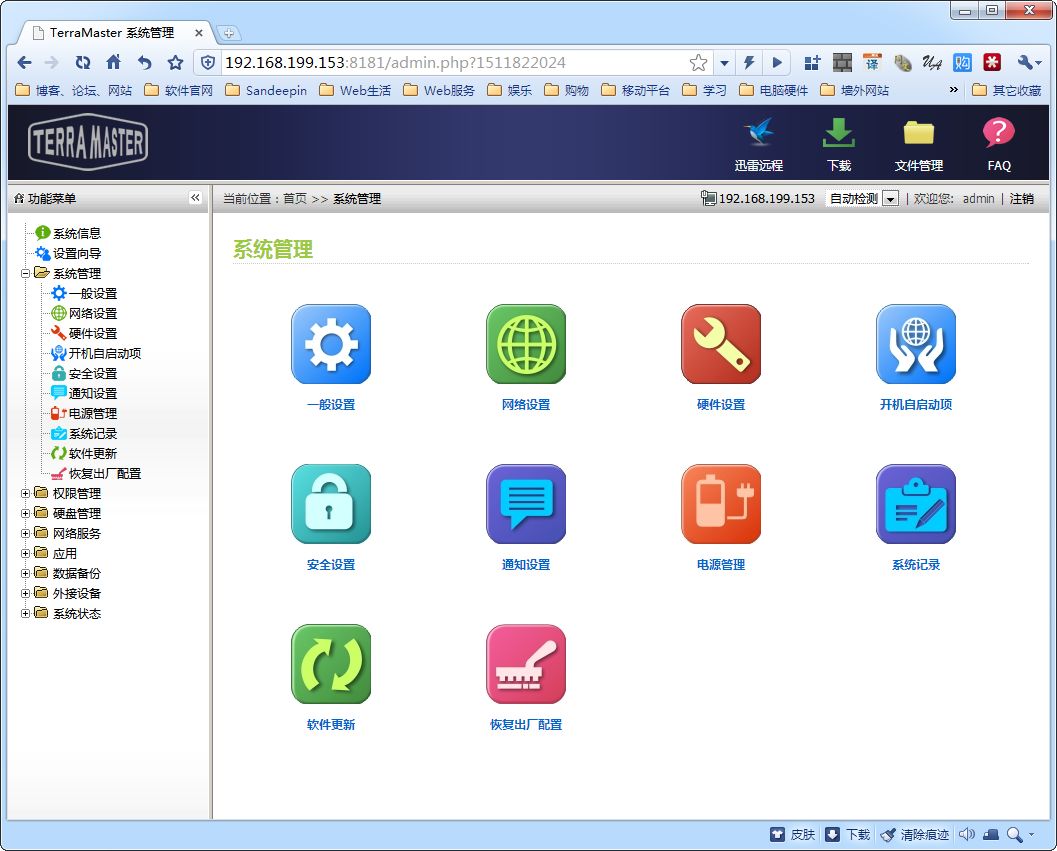Open the 自动检测 dropdown
This screenshot has width=1057, height=851.
point(889,199)
